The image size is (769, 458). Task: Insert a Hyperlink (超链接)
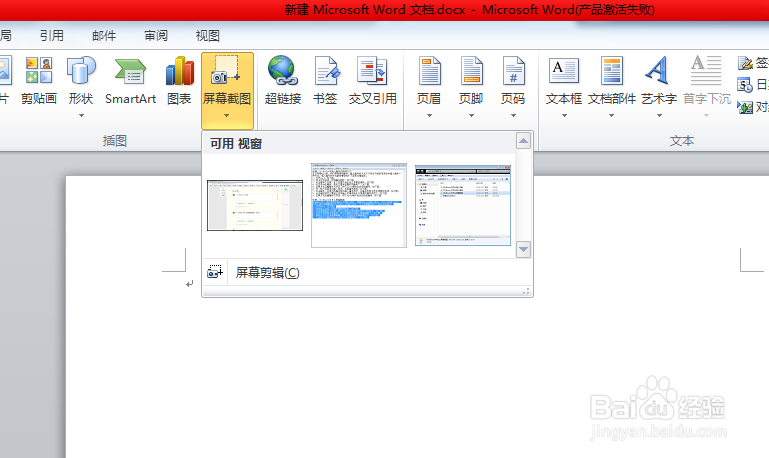(x=282, y=80)
